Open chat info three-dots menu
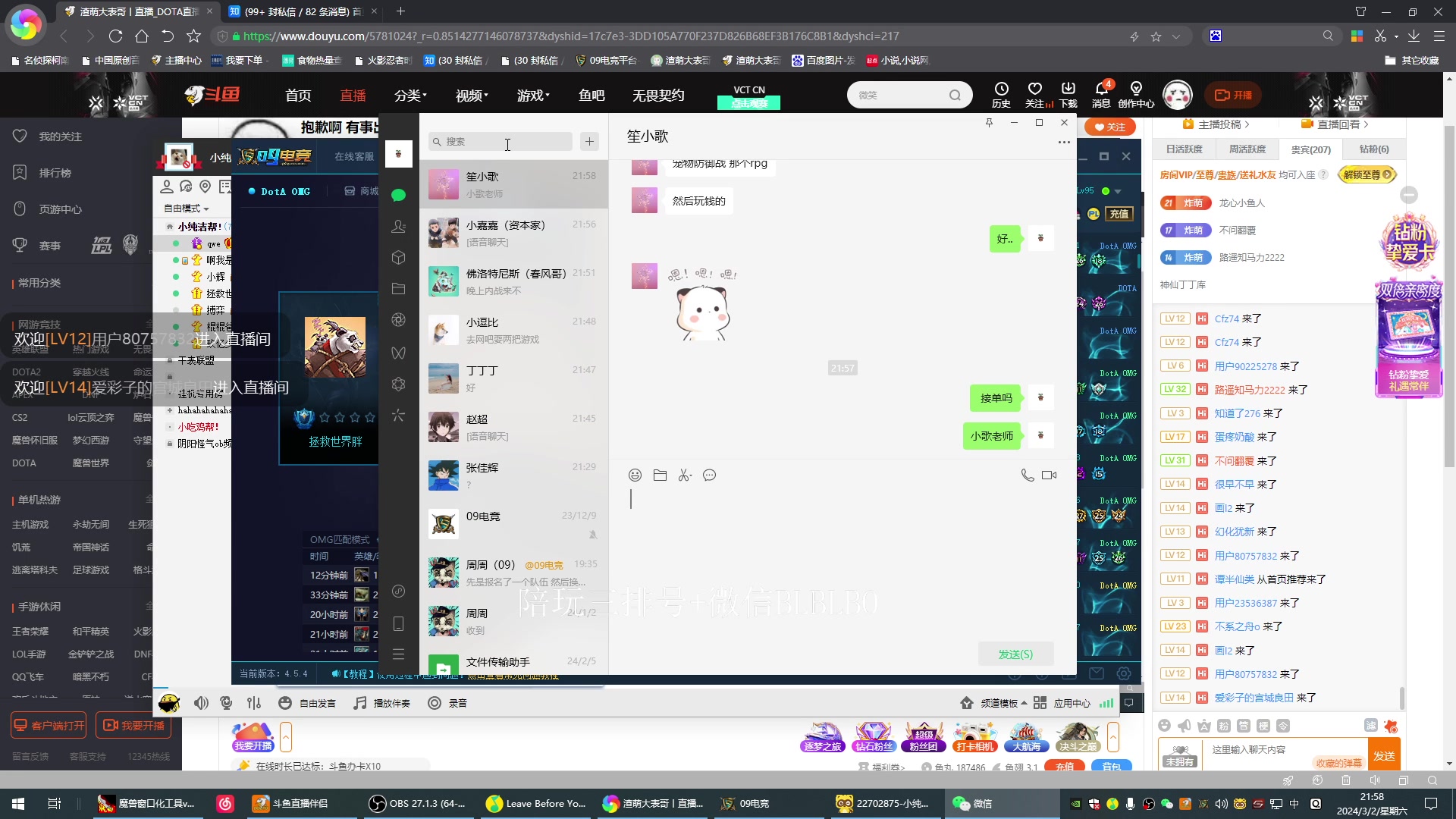 pyautogui.click(x=1064, y=142)
